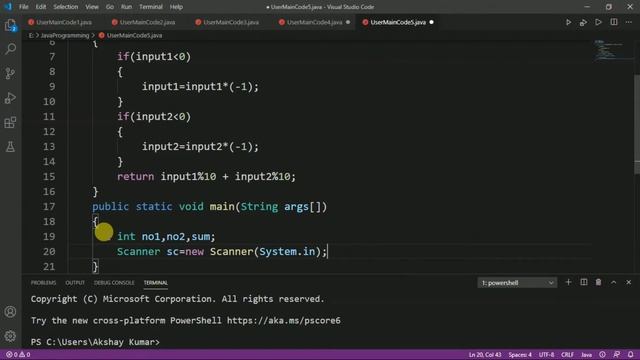Add a new terminal with plus icon
640x360 pixels.
[x=568, y=282]
